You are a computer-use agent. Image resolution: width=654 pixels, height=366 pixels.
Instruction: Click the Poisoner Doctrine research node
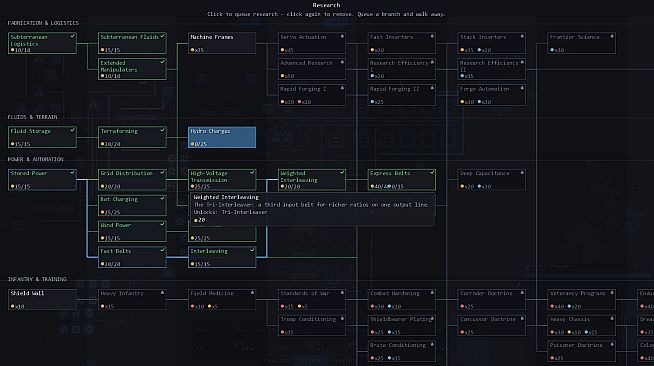tap(581, 351)
